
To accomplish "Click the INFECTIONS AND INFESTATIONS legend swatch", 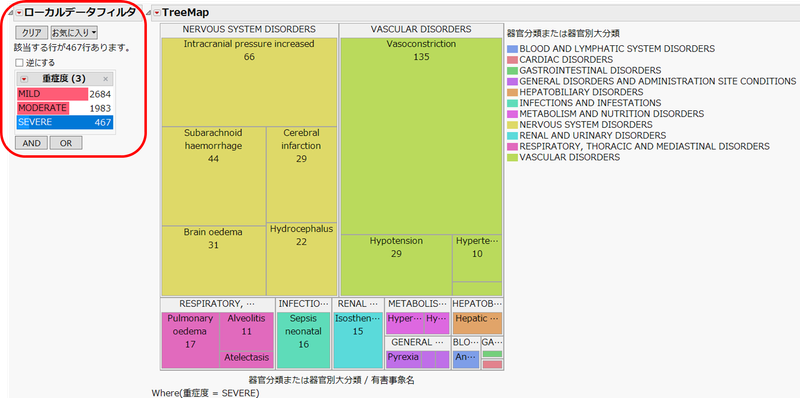I will [x=512, y=103].
